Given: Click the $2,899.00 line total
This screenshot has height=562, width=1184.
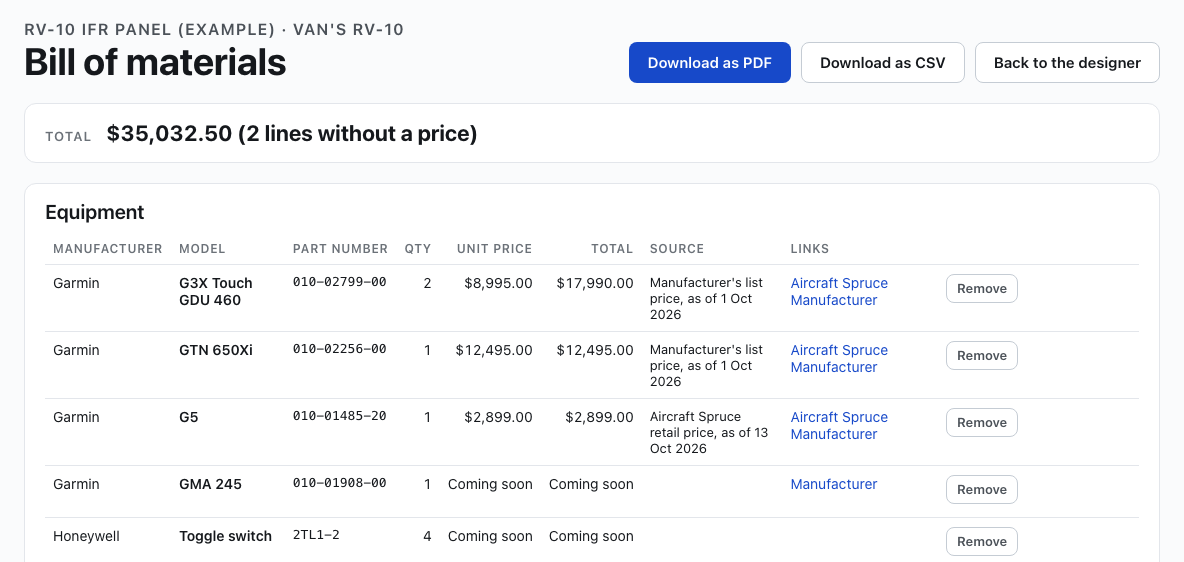Looking at the screenshot, I should coord(599,418).
